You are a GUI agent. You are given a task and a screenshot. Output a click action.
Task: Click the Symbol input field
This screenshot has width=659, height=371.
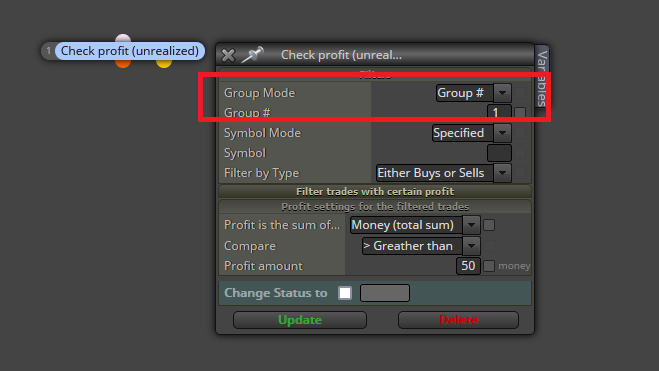(499, 153)
